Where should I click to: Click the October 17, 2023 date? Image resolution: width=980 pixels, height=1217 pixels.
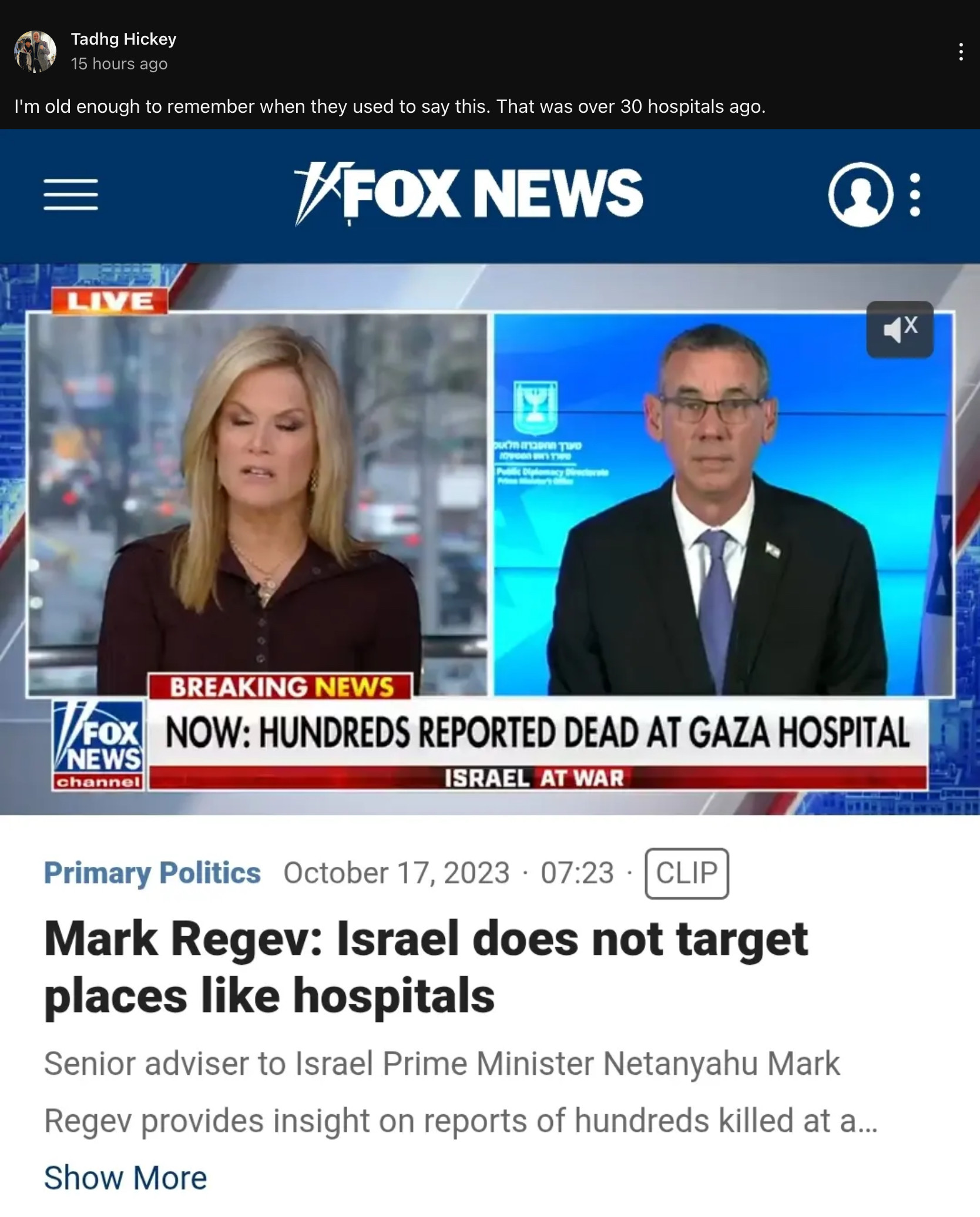click(397, 873)
